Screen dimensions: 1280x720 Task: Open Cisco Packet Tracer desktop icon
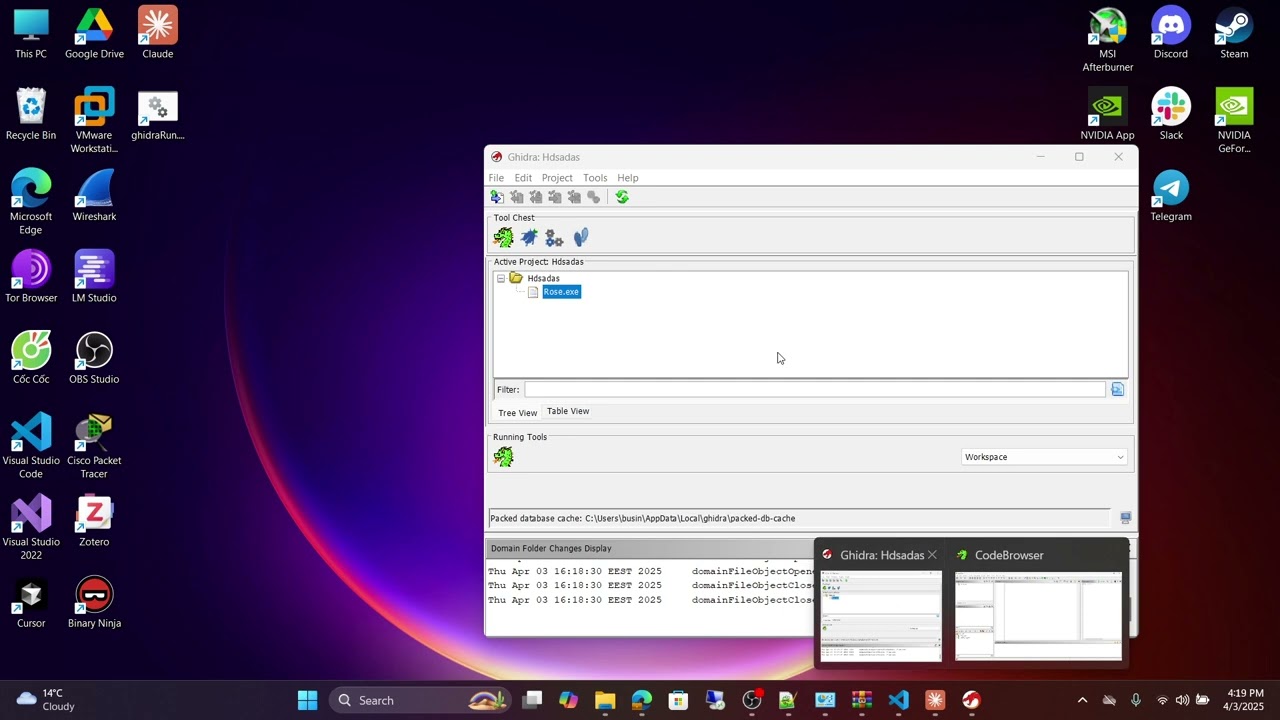(94, 446)
